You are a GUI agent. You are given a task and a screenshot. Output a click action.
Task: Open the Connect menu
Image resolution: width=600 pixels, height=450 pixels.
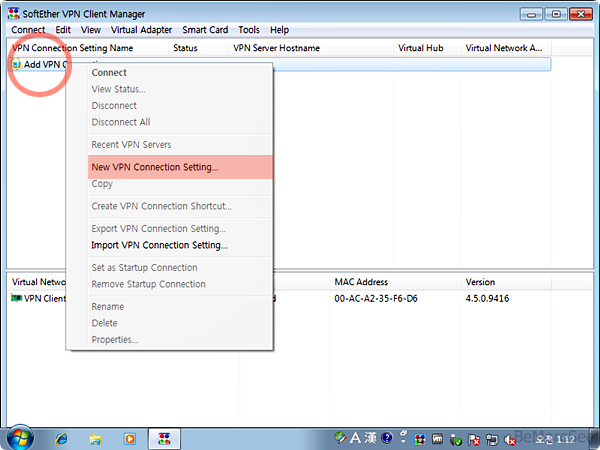[x=28, y=30]
